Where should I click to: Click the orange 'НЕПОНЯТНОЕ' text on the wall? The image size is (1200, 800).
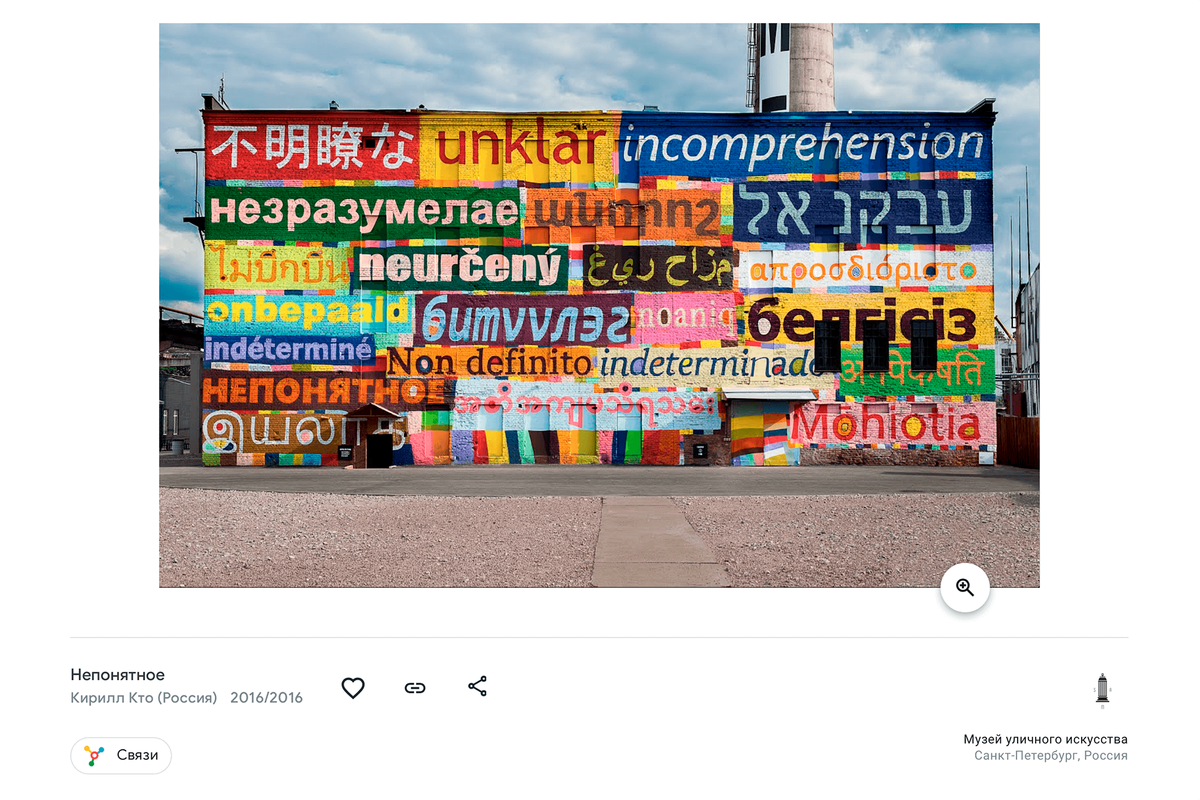[x=322, y=389]
